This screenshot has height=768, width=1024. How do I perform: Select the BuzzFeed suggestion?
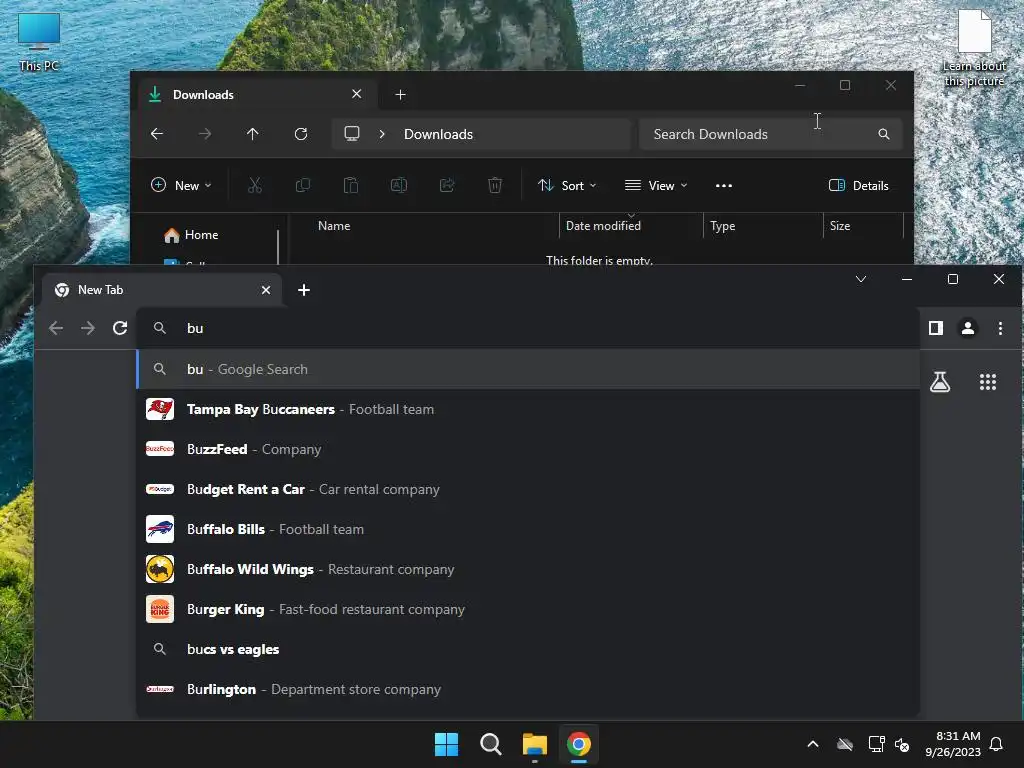click(528, 449)
